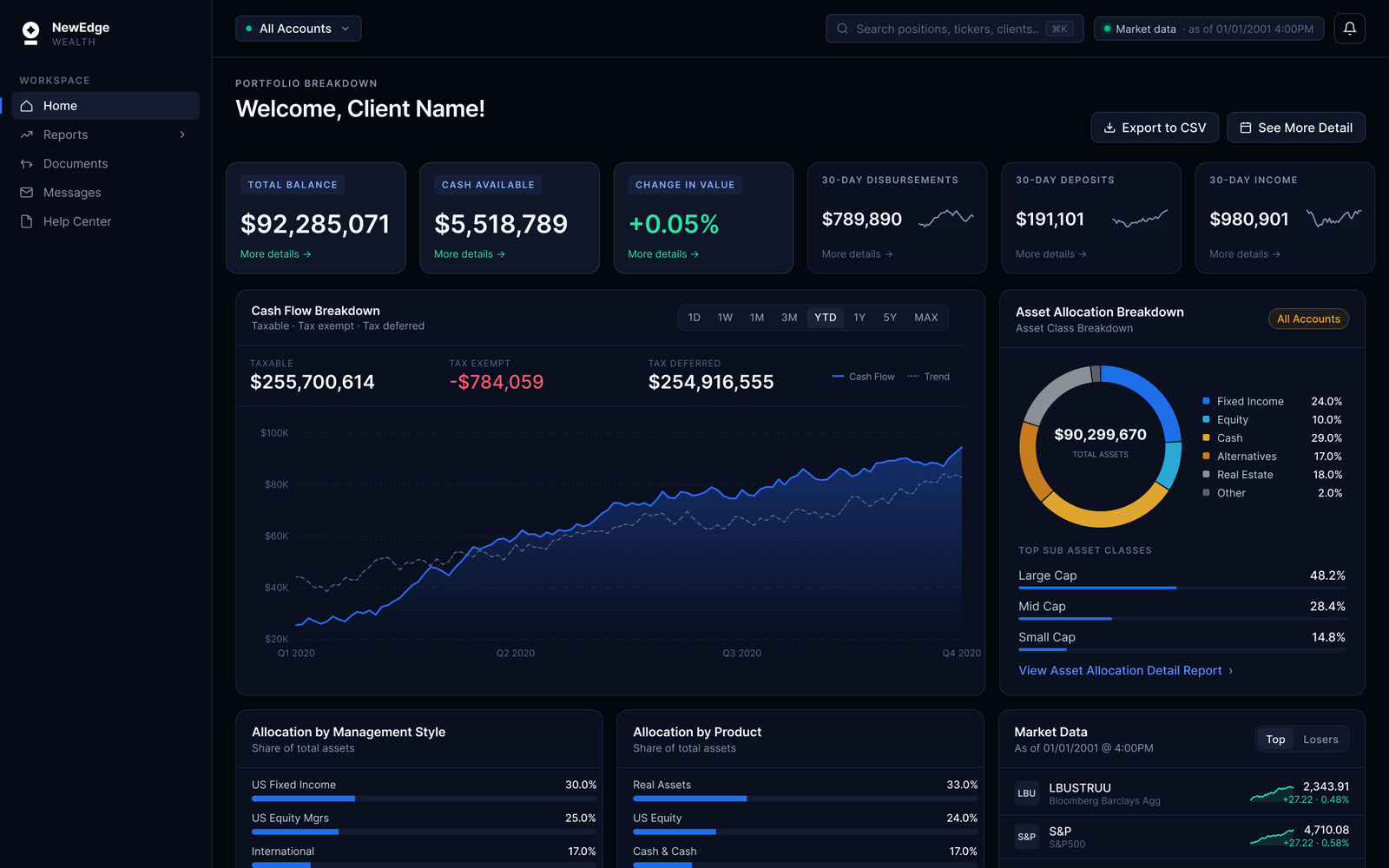
Task: Open More details under Cash Available
Action: (x=470, y=254)
